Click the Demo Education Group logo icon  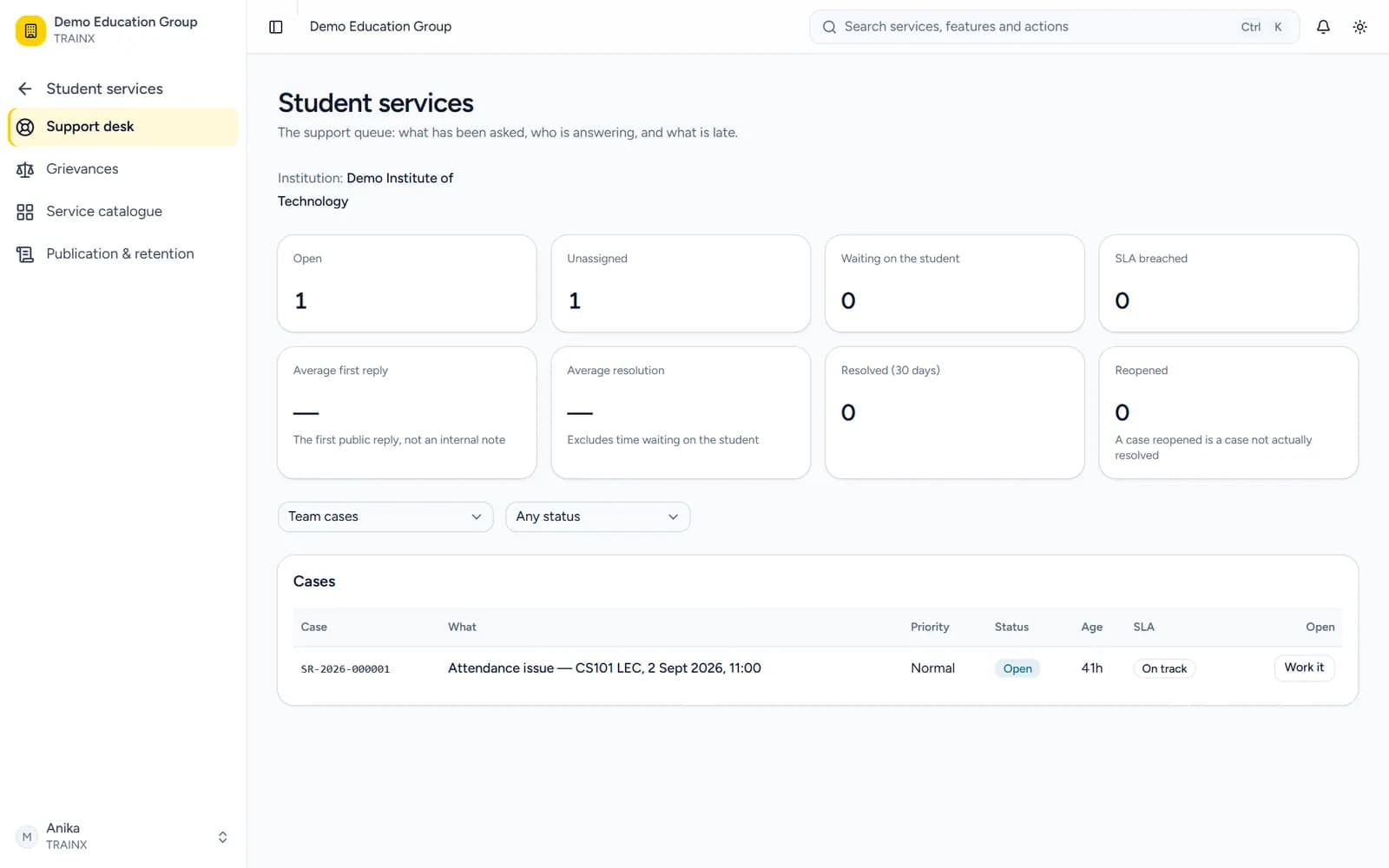(x=30, y=30)
